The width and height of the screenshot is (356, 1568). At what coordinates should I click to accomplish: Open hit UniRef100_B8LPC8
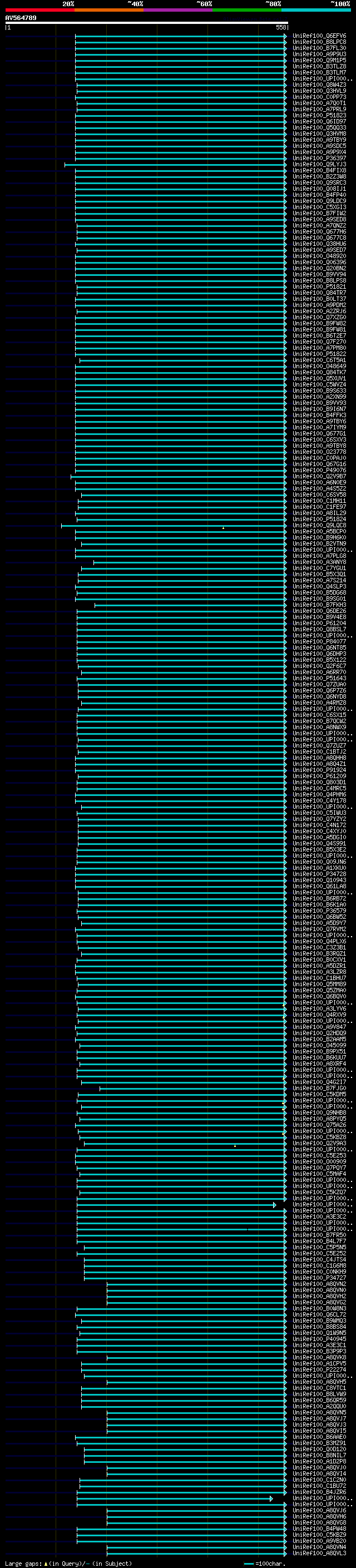[319, 42]
